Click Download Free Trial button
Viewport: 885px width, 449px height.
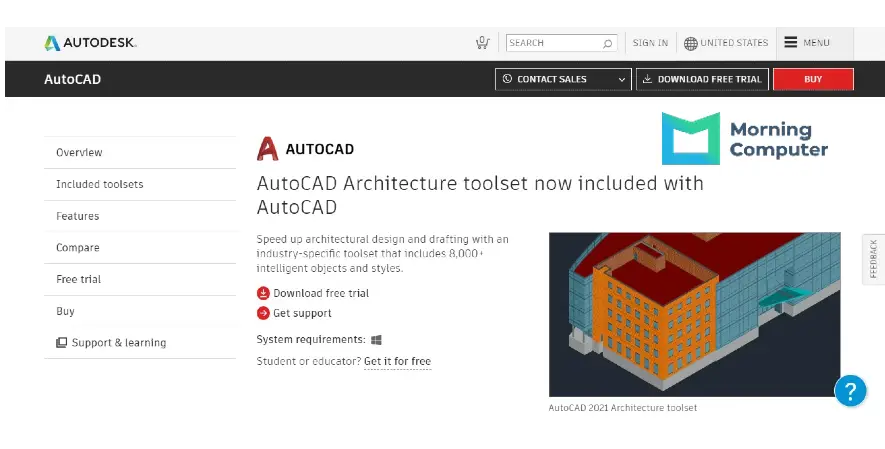click(x=702, y=80)
